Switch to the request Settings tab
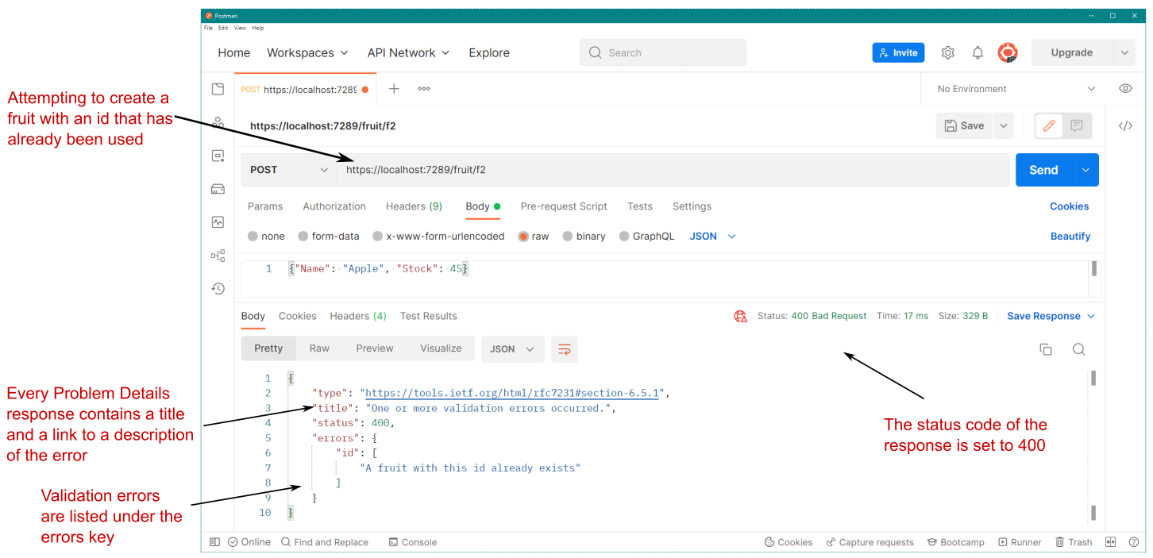The height and width of the screenshot is (558, 1153). [x=692, y=207]
